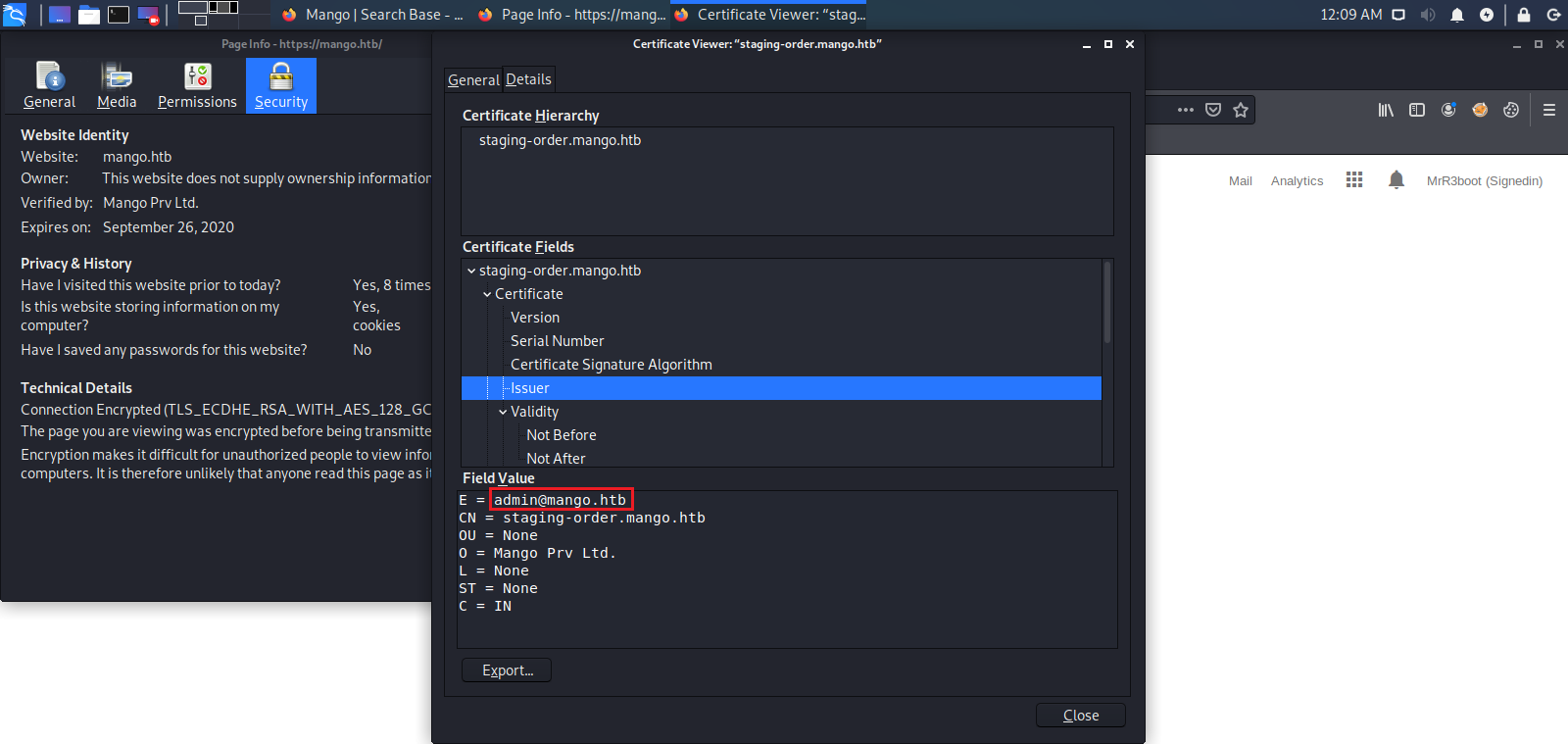Image resolution: width=1568 pixels, height=744 pixels.
Task: Click the Close button in Certificate Viewer
Action: 1080,716
